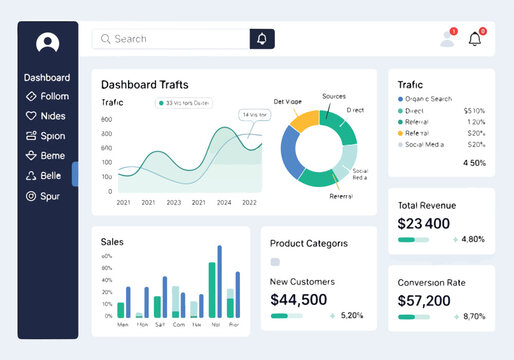The image size is (514, 360).
Task: Click the $23 400 revenue value
Action: 424,224
